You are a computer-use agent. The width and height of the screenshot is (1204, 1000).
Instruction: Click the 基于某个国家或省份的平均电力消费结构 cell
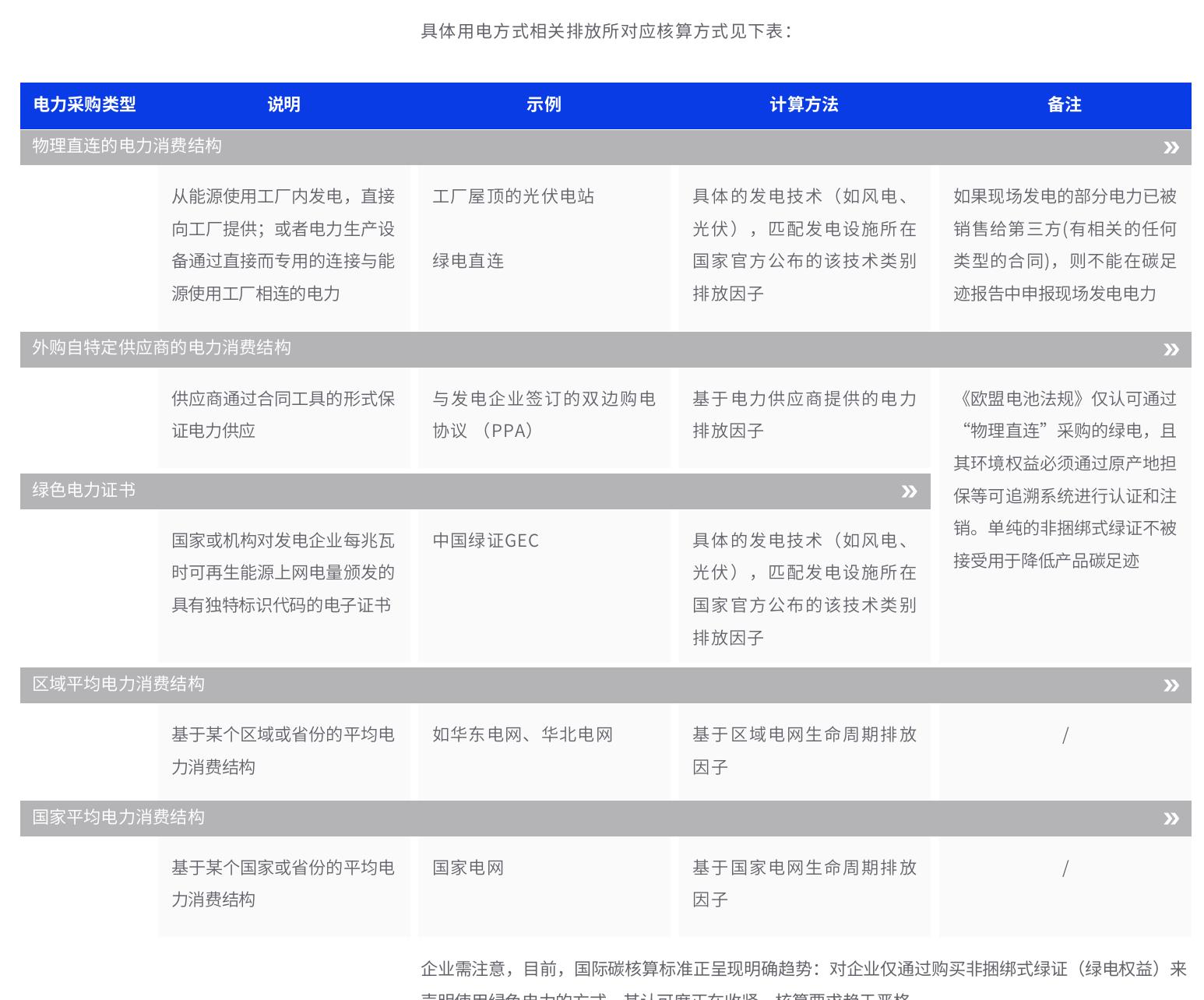pyautogui.click(x=283, y=886)
